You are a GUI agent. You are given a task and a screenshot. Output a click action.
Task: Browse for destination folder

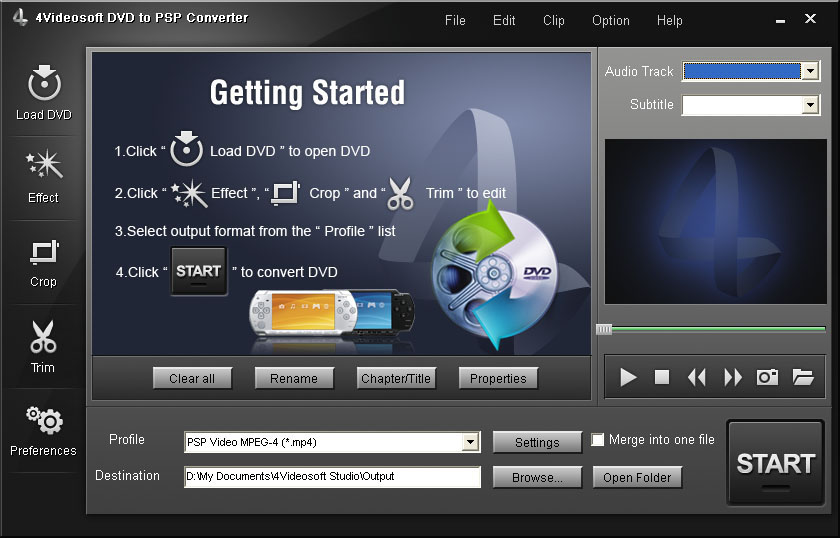tap(537, 477)
